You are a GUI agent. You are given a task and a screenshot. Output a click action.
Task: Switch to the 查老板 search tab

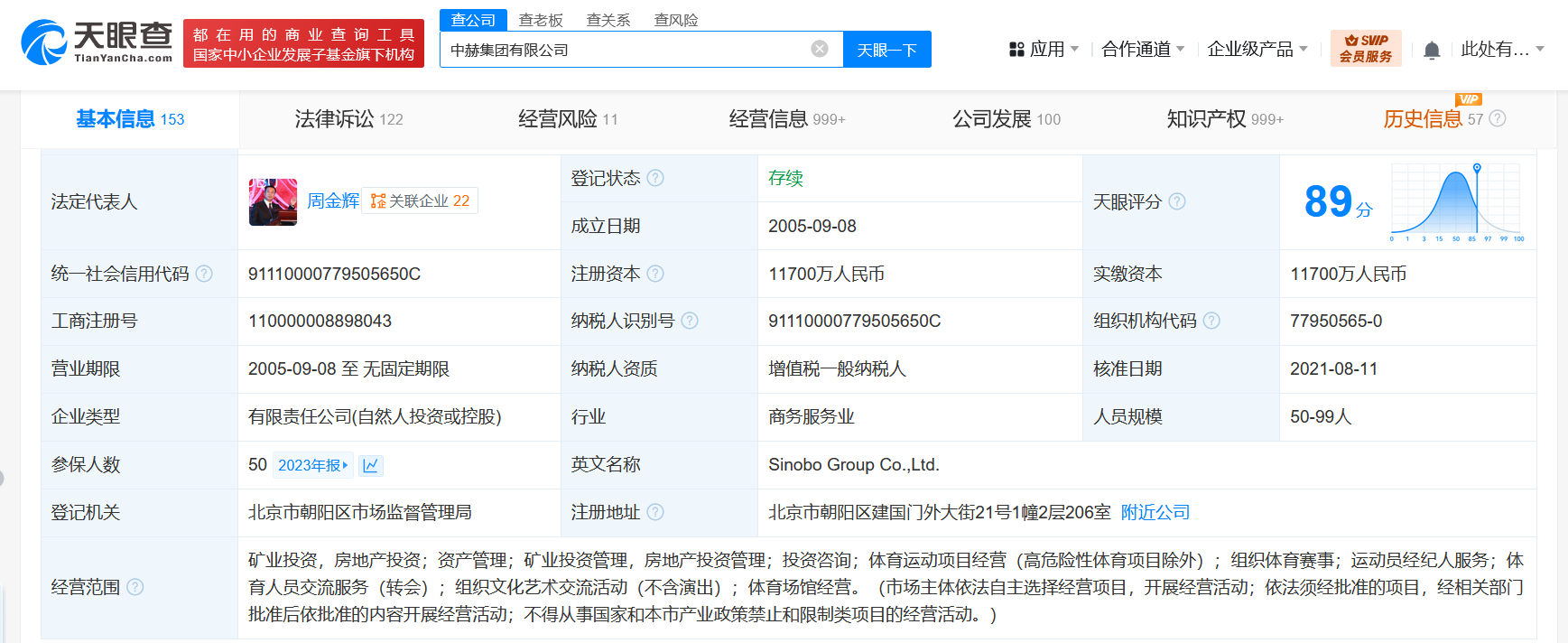[x=541, y=20]
